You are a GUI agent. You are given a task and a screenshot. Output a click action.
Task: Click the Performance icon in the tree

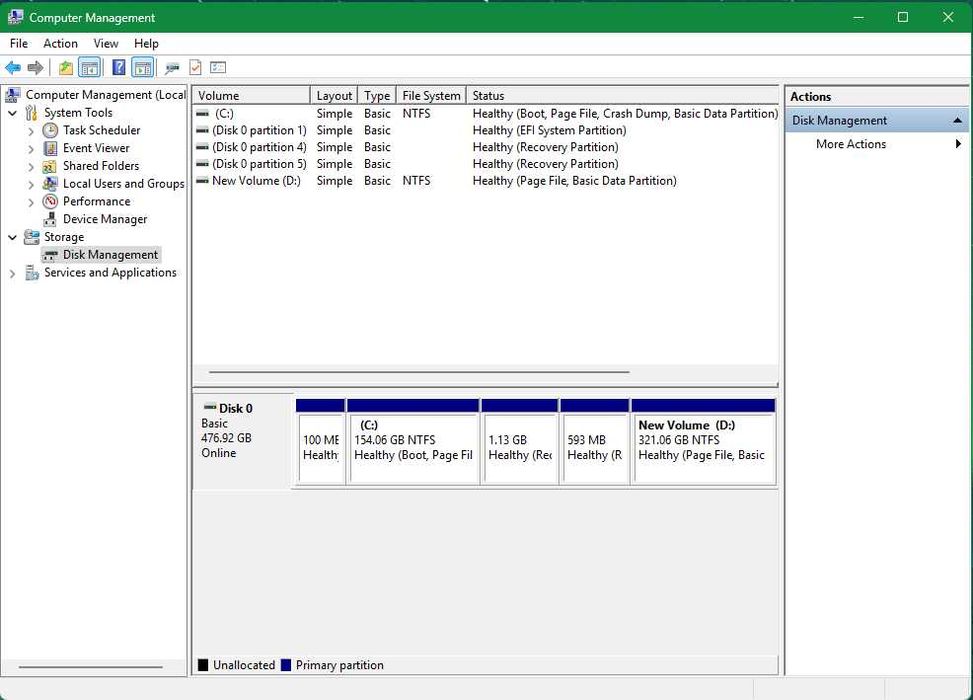pyautogui.click(x=50, y=202)
